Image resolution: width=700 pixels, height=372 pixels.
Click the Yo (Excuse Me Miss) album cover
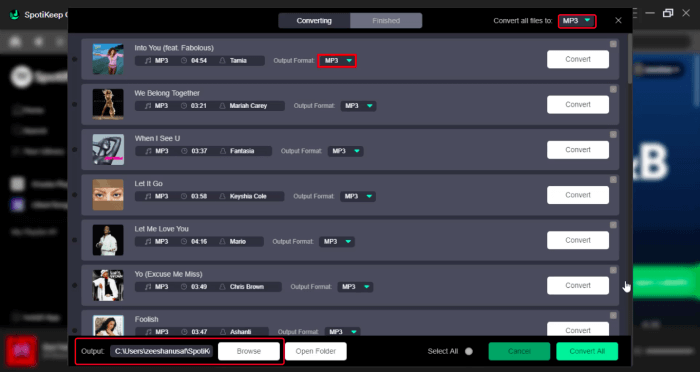point(108,285)
